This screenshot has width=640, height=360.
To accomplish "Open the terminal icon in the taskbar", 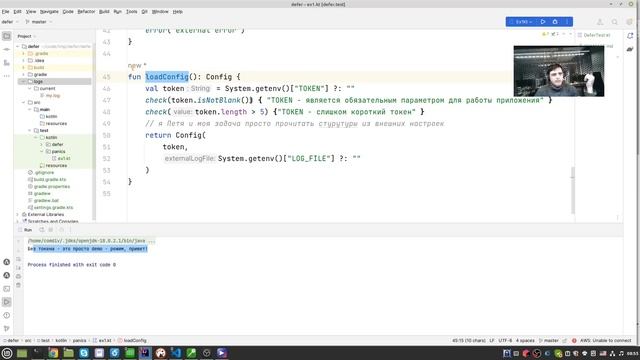I will point(38,353).
